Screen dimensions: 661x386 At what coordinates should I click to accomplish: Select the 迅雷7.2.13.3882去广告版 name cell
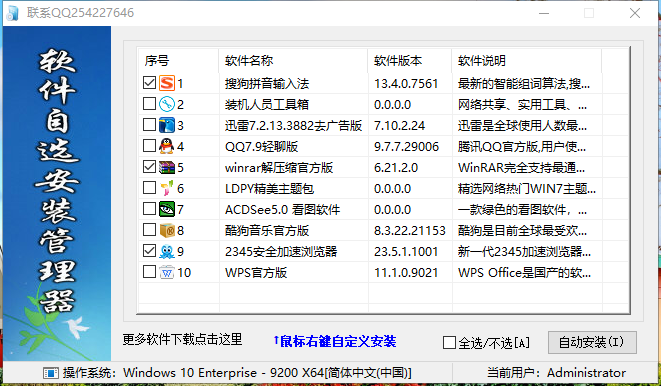[x=293, y=126]
